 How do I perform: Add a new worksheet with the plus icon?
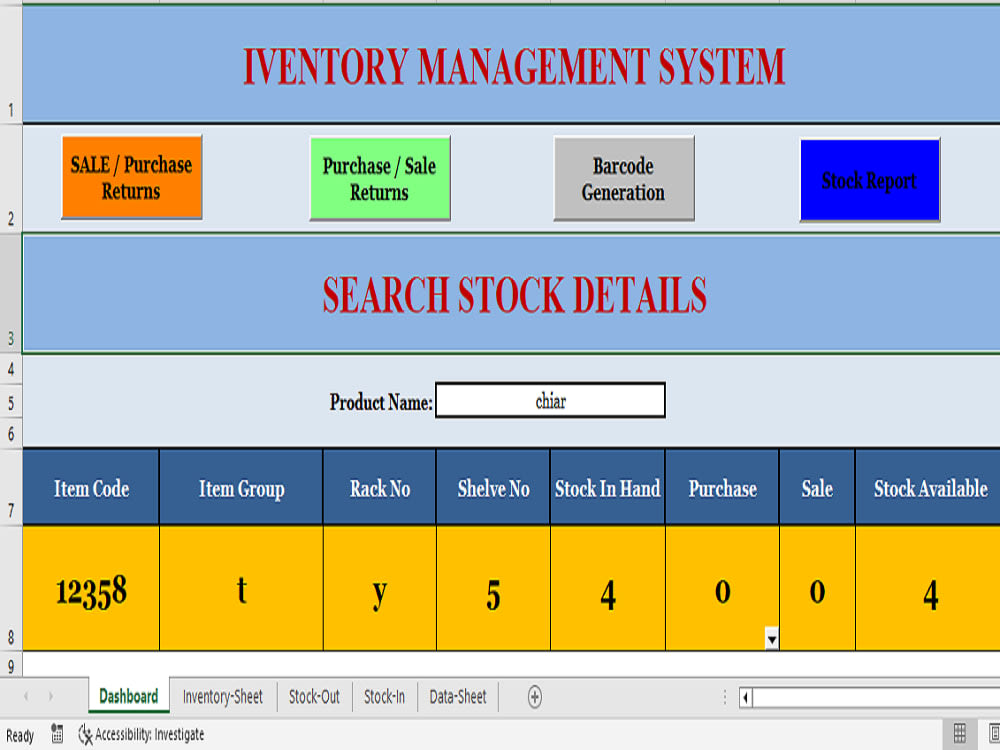click(534, 697)
